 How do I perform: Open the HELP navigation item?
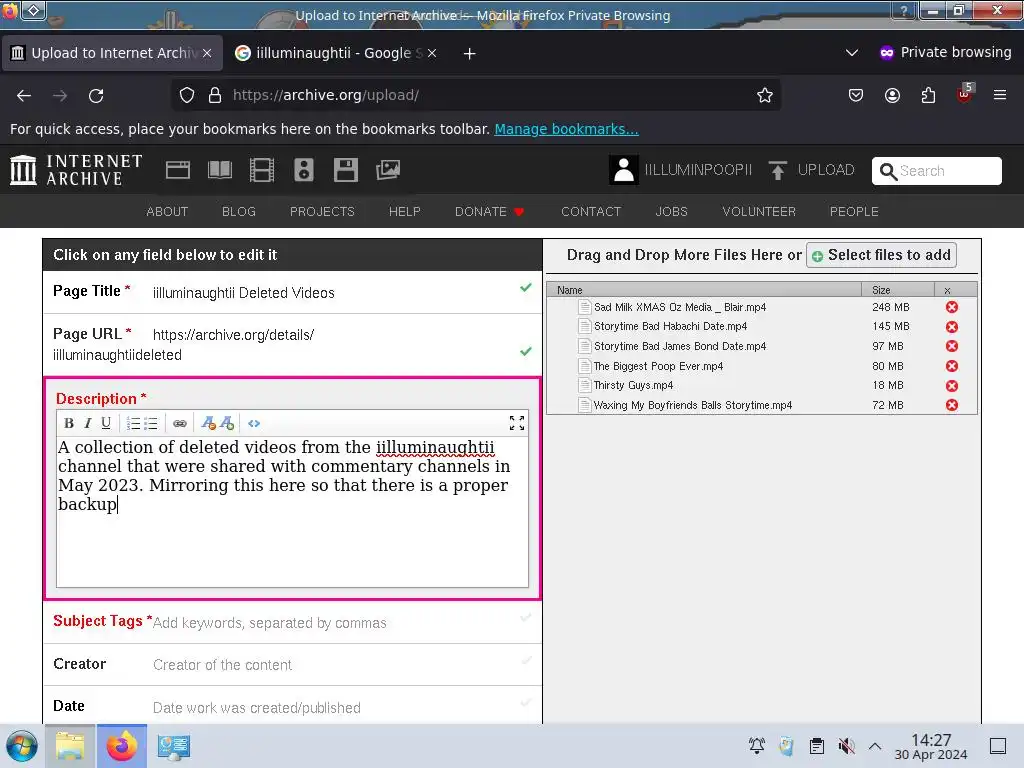point(404,212)
